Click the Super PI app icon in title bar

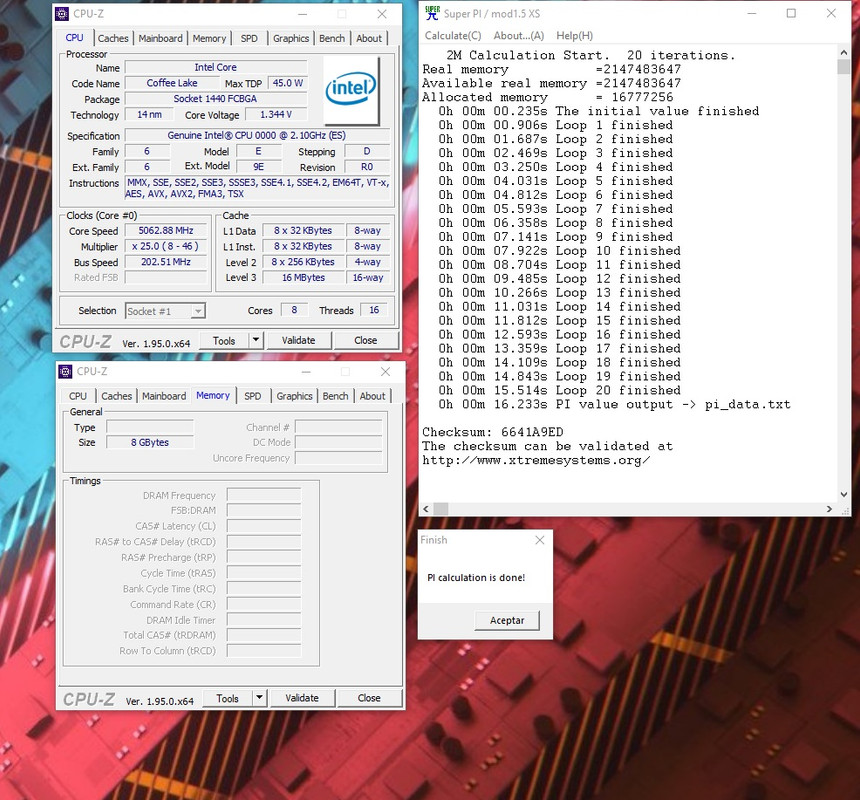(x=432, y=13)
